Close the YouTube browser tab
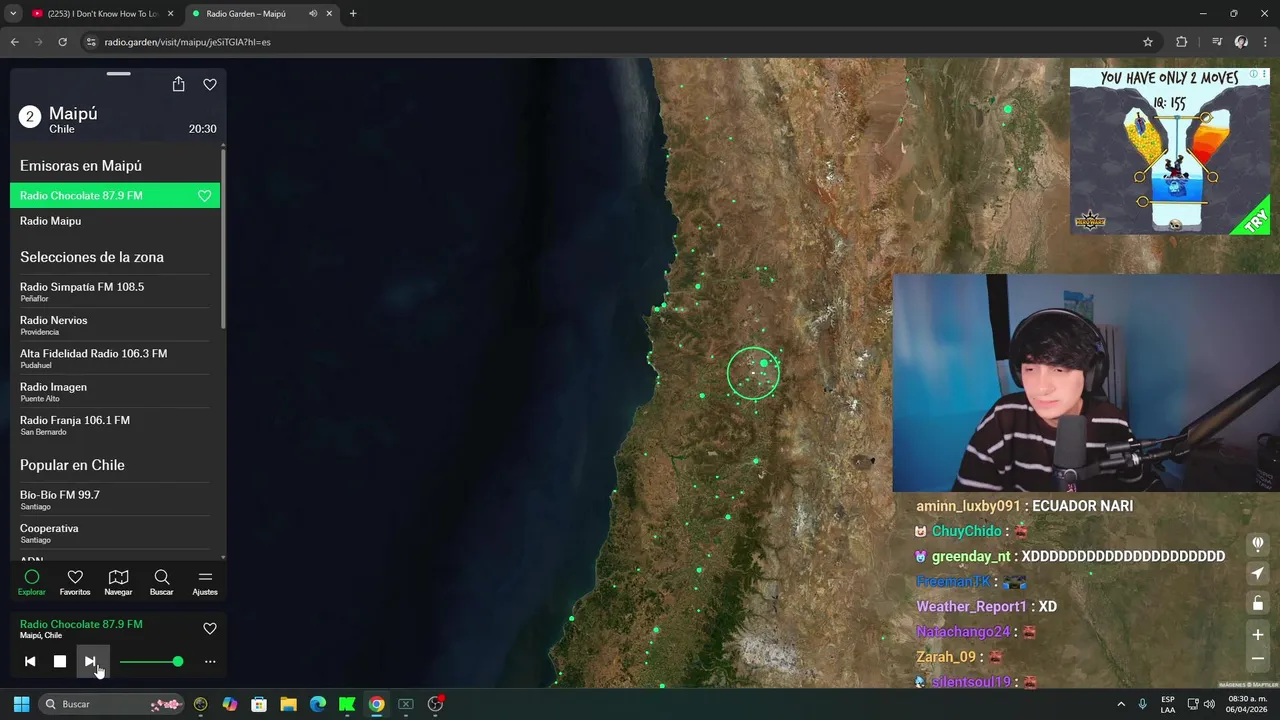 tap(170, 14)
